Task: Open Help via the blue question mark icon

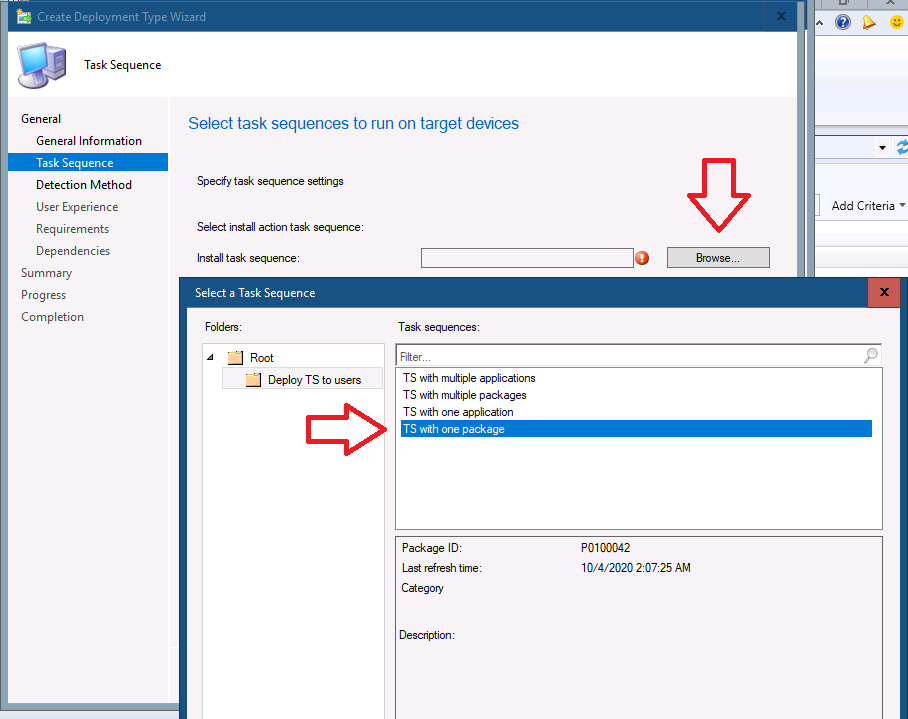Action: coord(843,23)
